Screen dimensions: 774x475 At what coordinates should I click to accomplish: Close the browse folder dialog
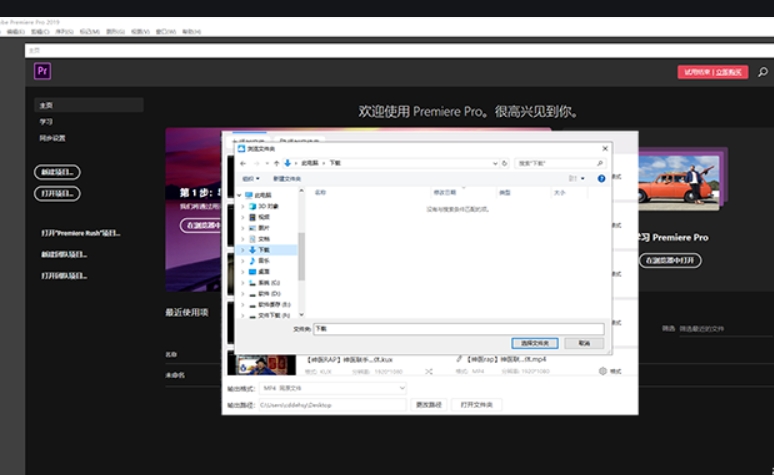(605, 149)
